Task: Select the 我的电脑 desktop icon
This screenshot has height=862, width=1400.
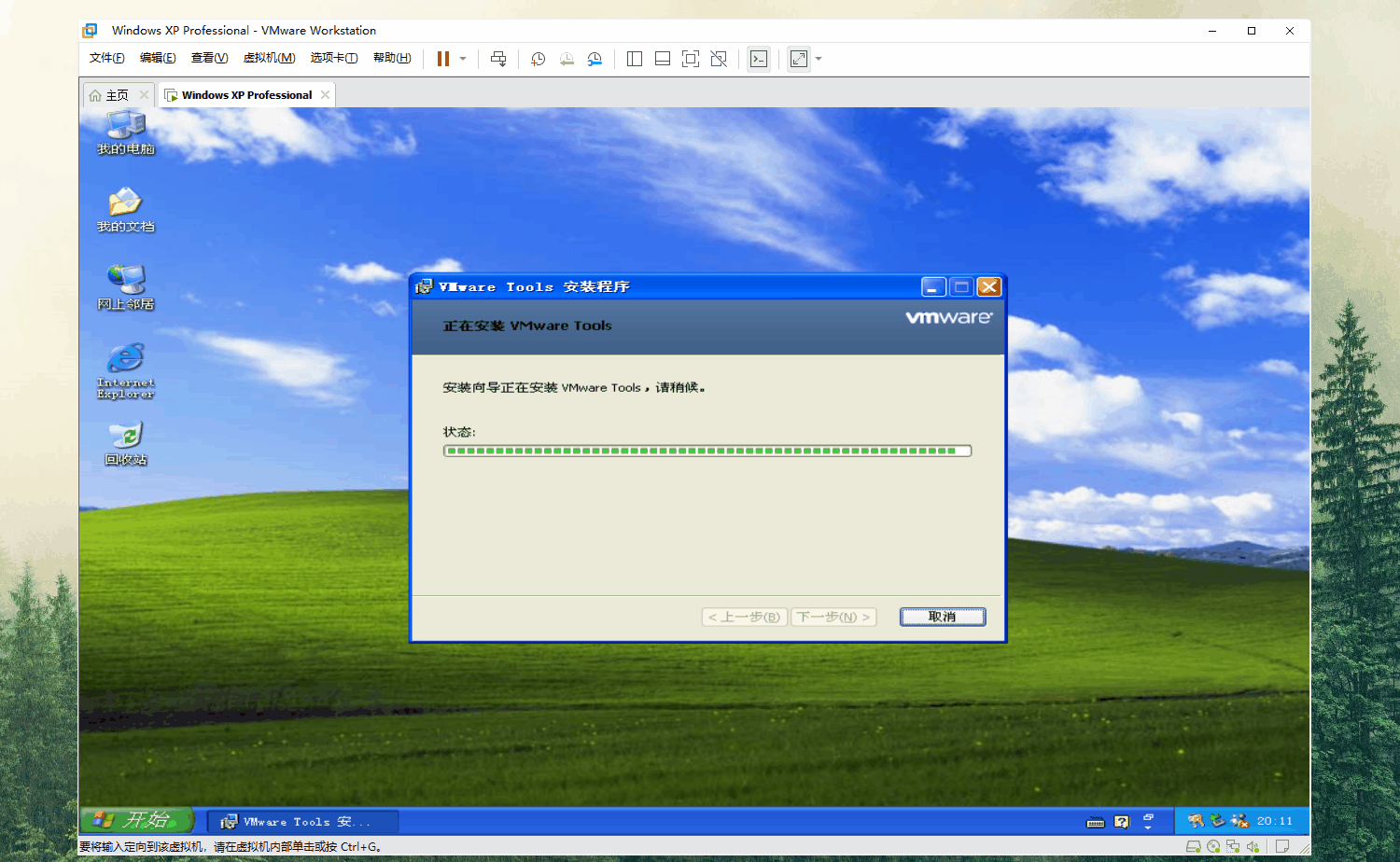Action: (126, 132)
